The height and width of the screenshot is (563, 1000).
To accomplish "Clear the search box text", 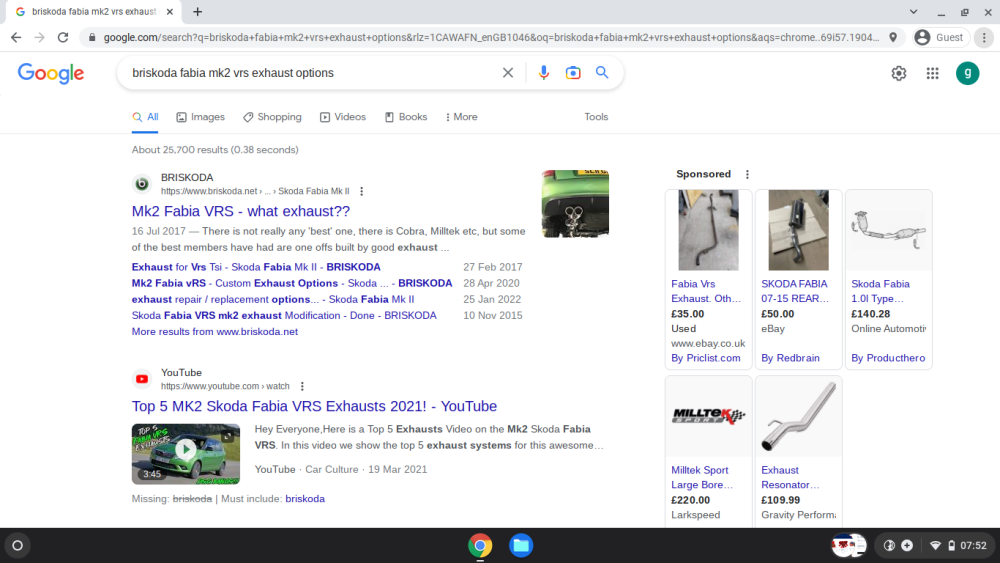I will 508,73.
